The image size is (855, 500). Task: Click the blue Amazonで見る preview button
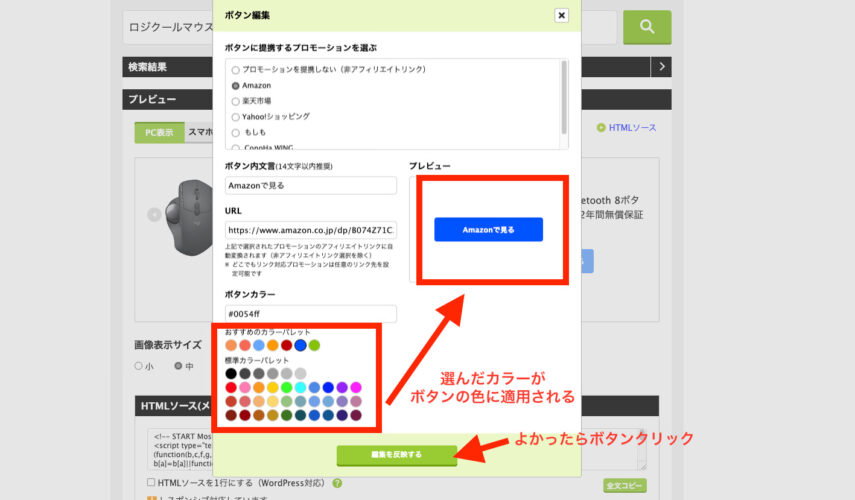click(x=488, y=230)
